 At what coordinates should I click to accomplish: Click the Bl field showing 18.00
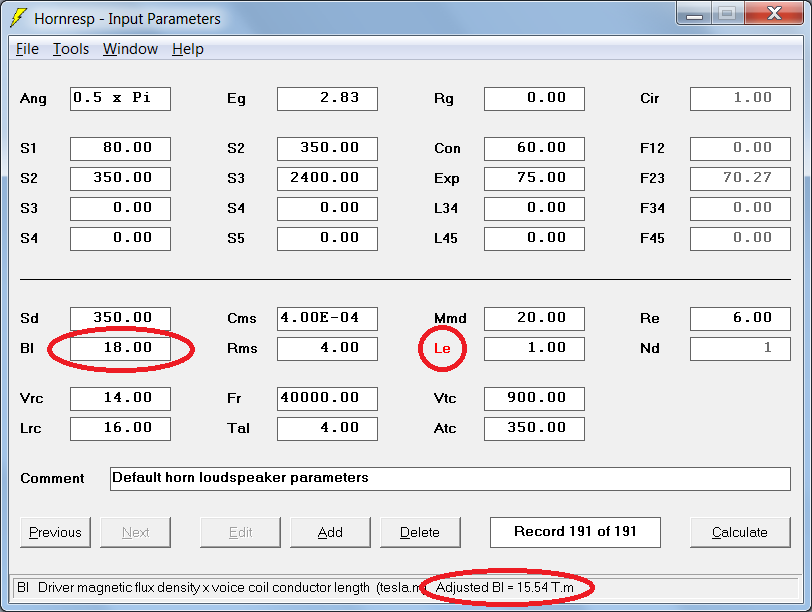[x=120, y=348]
